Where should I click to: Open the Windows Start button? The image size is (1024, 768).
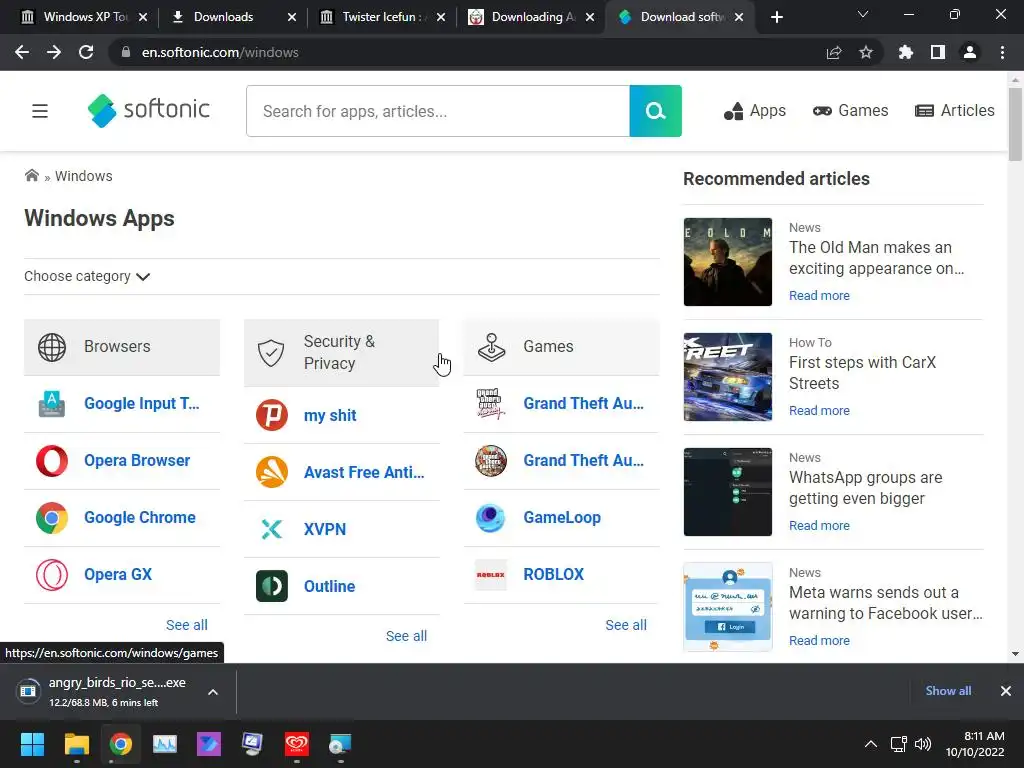pos(32,744)
